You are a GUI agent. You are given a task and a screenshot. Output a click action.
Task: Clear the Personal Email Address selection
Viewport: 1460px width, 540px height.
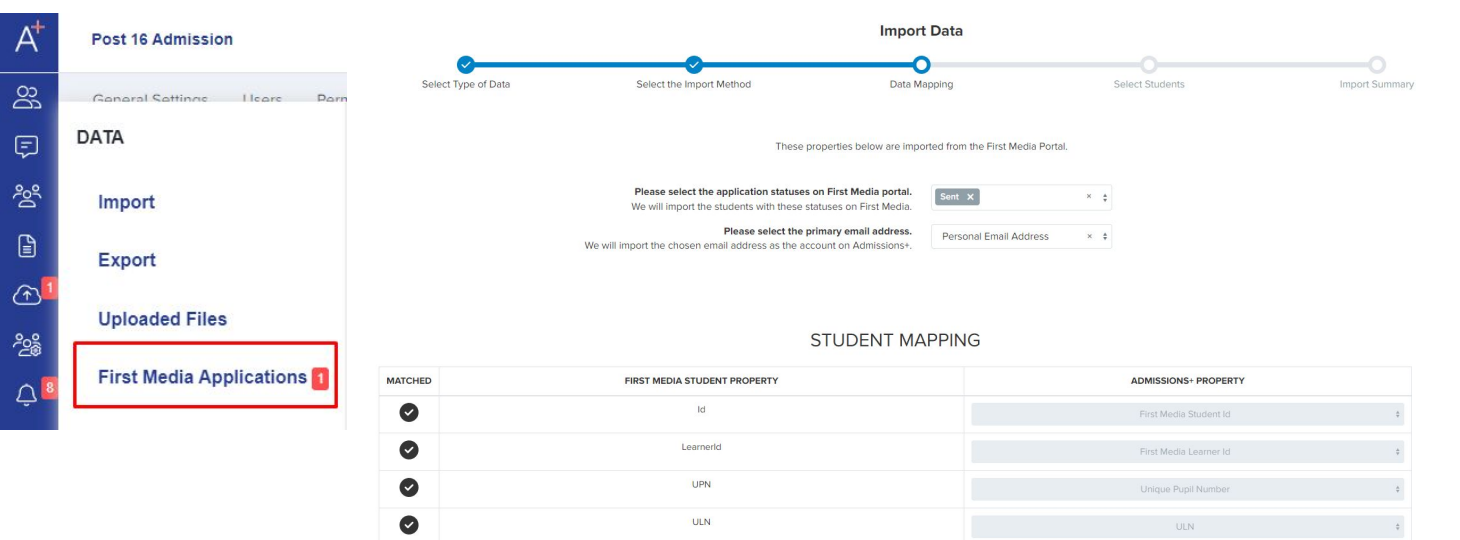(1089, 237)
